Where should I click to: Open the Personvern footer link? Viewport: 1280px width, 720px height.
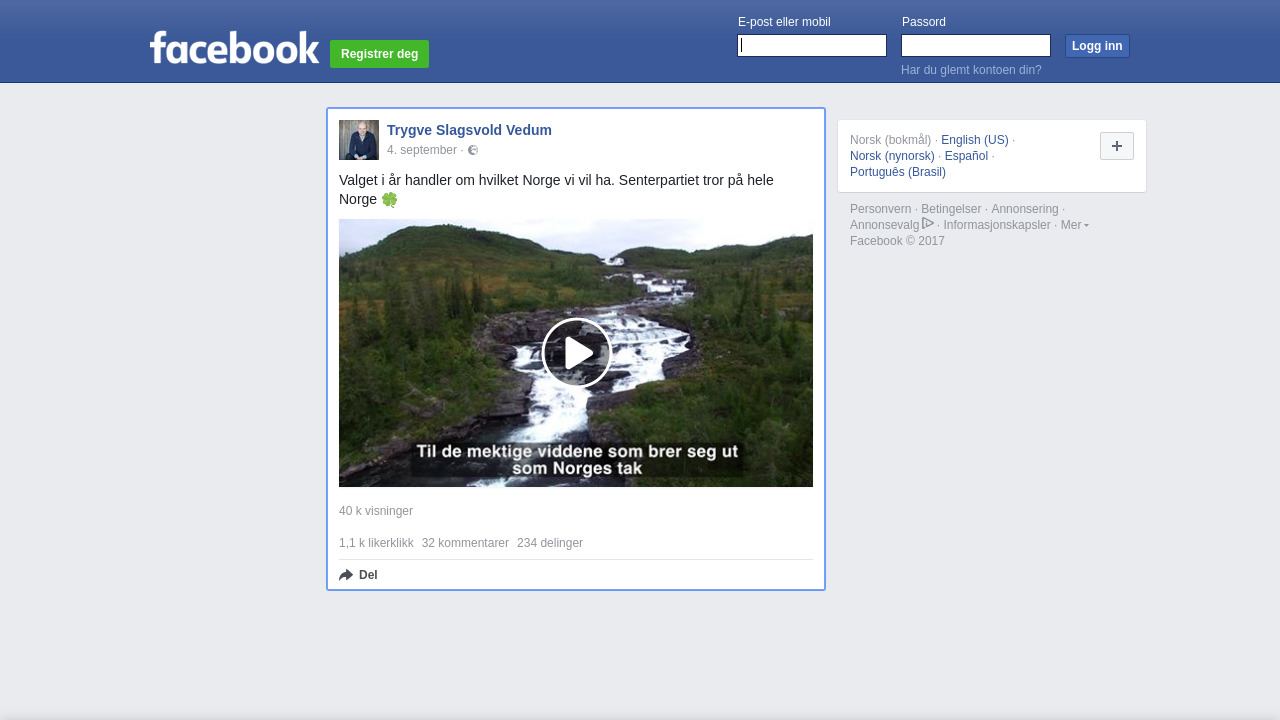coord(880,209)
